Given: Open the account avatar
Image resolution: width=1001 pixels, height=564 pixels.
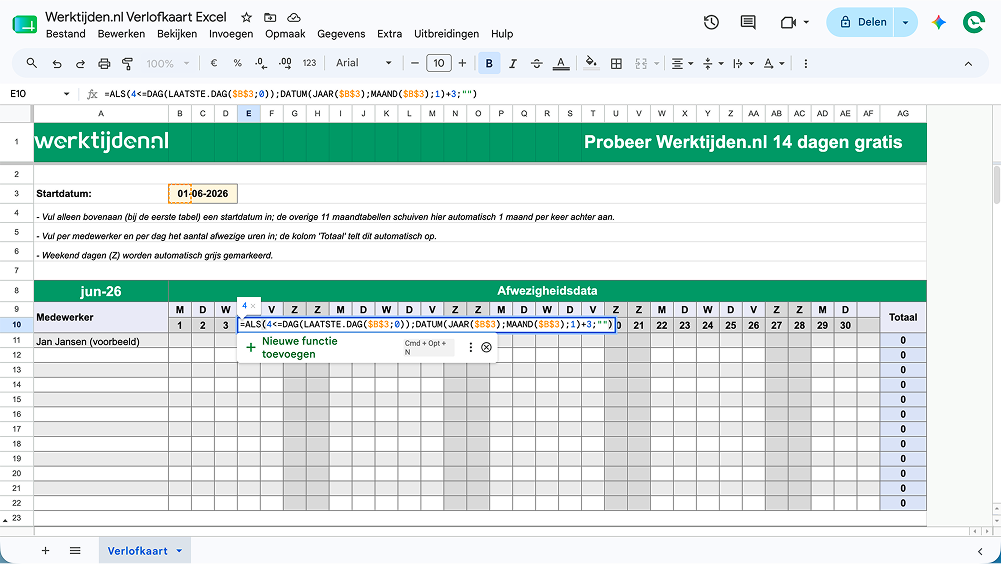Looking at the screenshot, I should (974, 22).
